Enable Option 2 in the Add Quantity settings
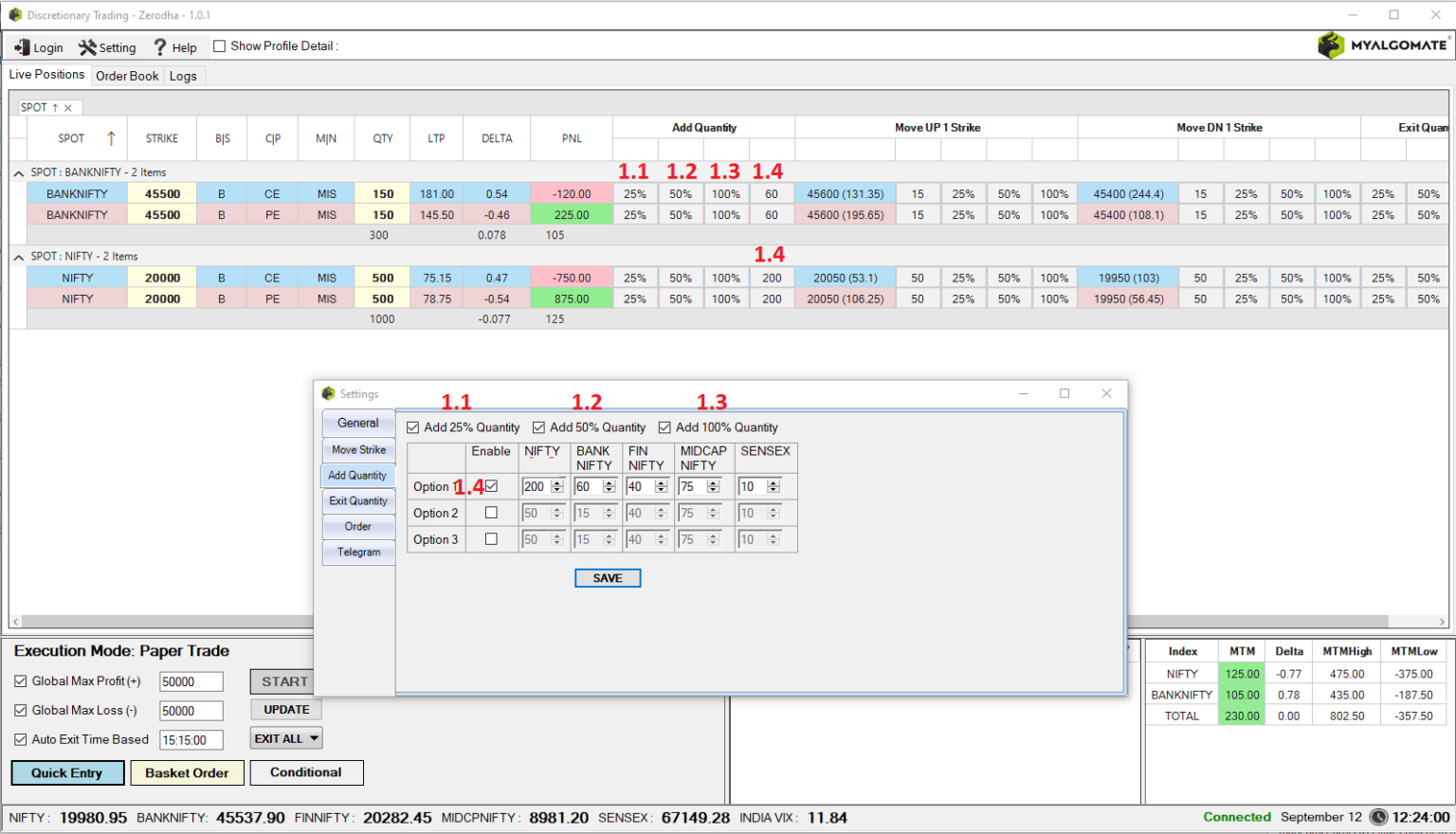 tap(491, 513)
